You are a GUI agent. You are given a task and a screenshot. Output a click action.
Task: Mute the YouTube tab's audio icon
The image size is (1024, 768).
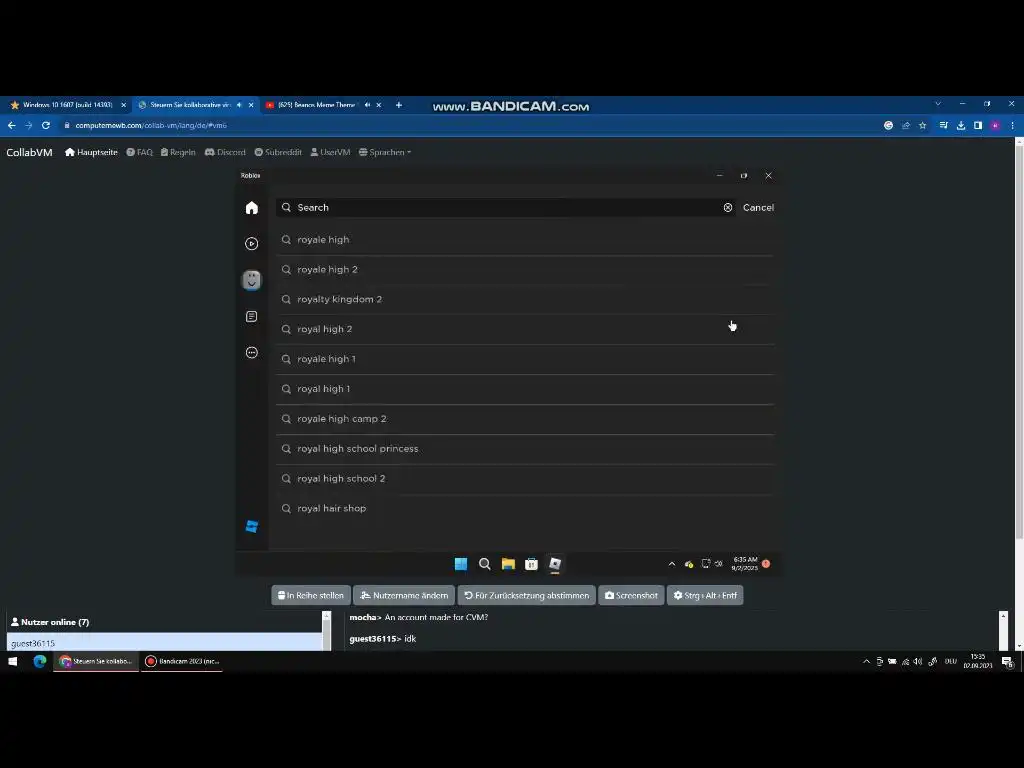tap(367, 105)
